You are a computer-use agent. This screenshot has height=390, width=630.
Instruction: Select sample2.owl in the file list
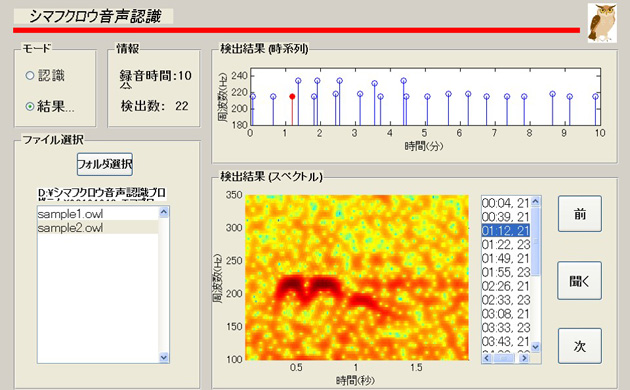click(x=98, y=228)
